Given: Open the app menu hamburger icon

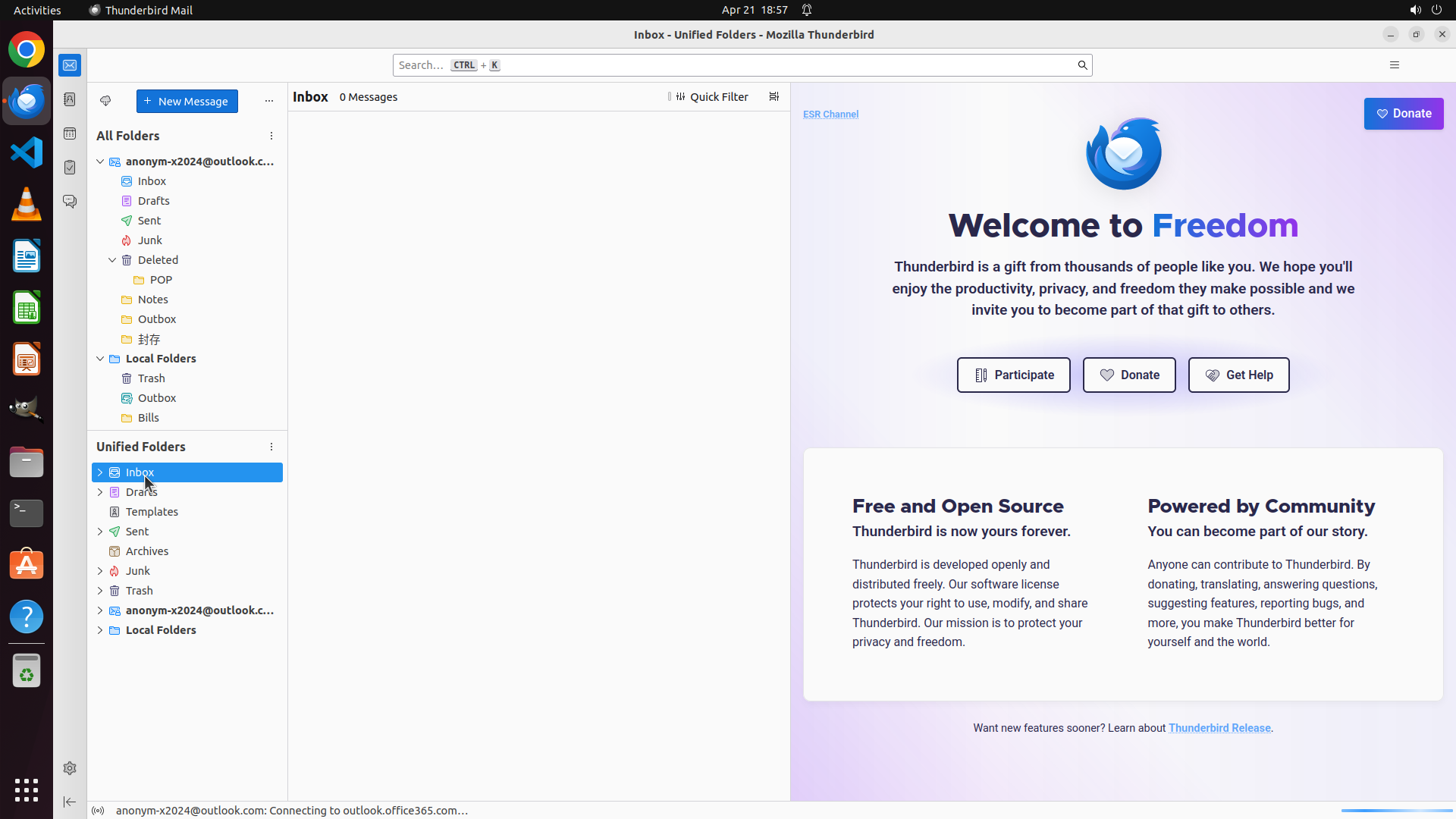Looking at the screenshot, I should (x=1394, y=65).
